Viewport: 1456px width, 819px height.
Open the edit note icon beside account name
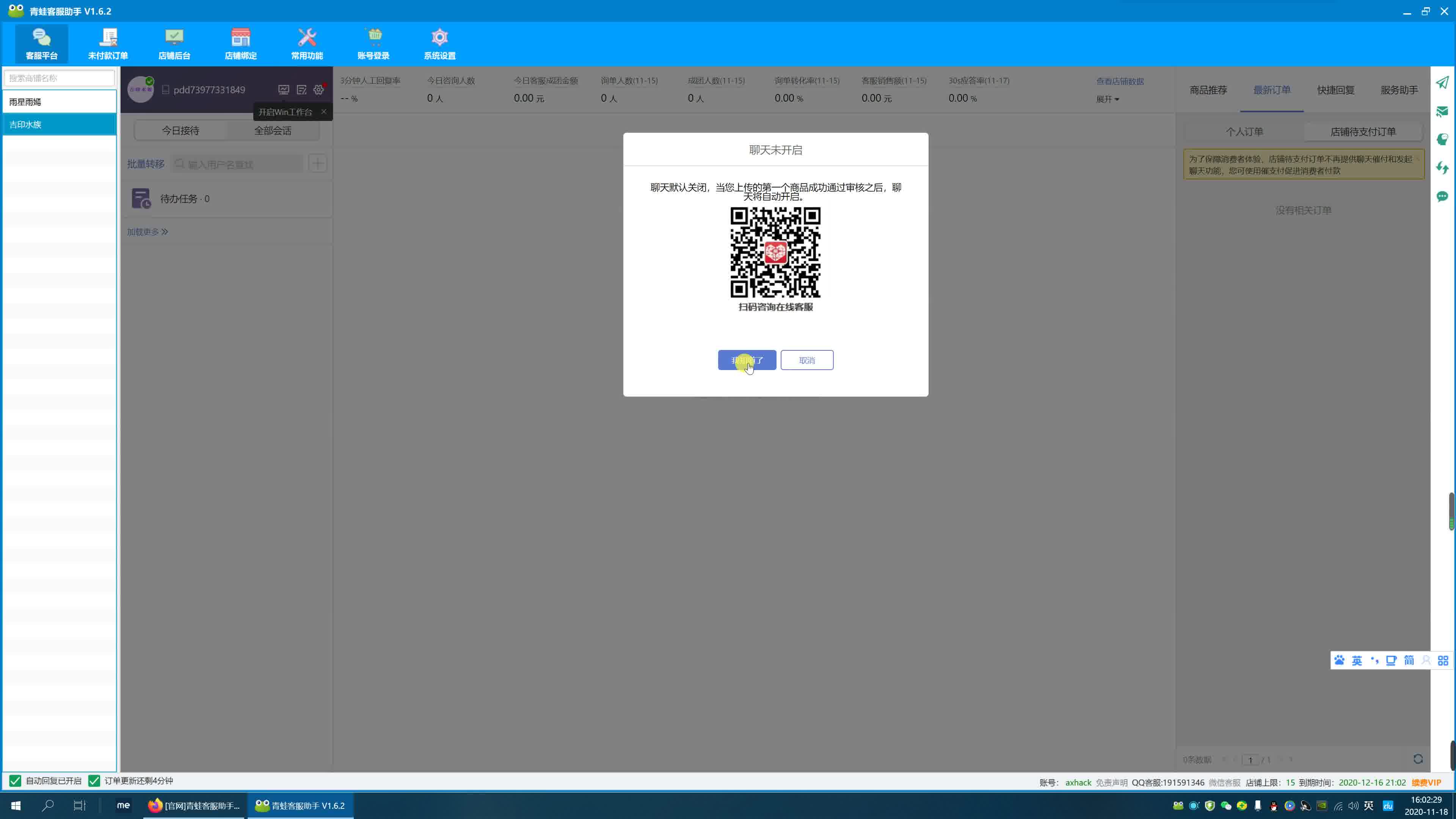click(x=301, y=90)
